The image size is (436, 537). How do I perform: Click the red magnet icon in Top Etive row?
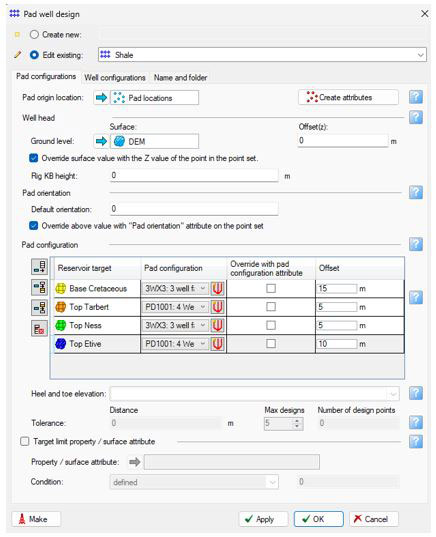coord(217,344)
